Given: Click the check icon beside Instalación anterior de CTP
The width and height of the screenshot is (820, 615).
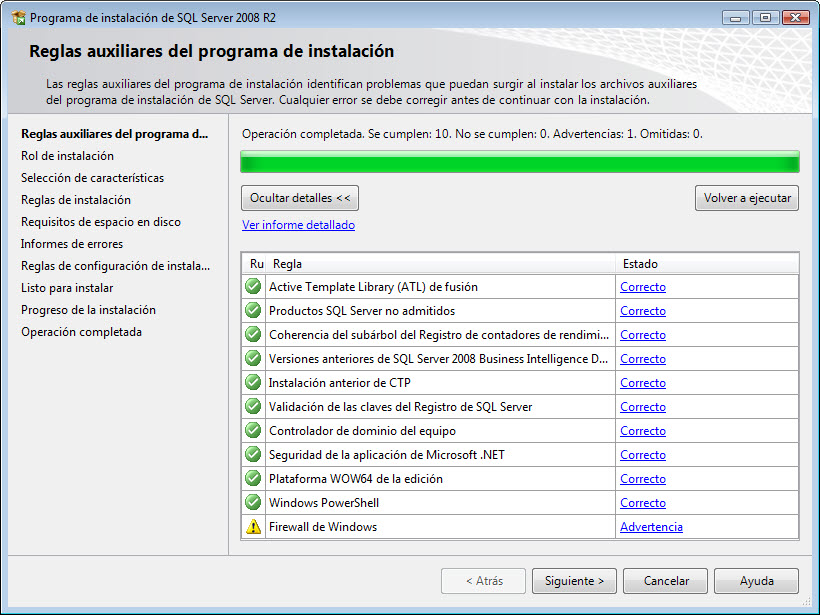Looking at the screenshot, I should (253, 383).
